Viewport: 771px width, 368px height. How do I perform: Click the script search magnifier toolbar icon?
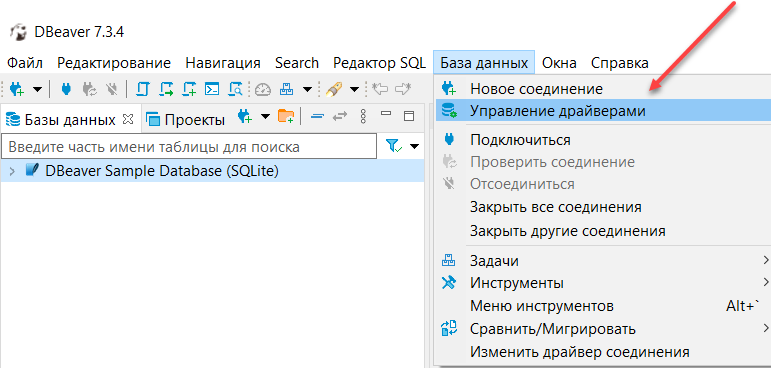[x=236, y=89]
